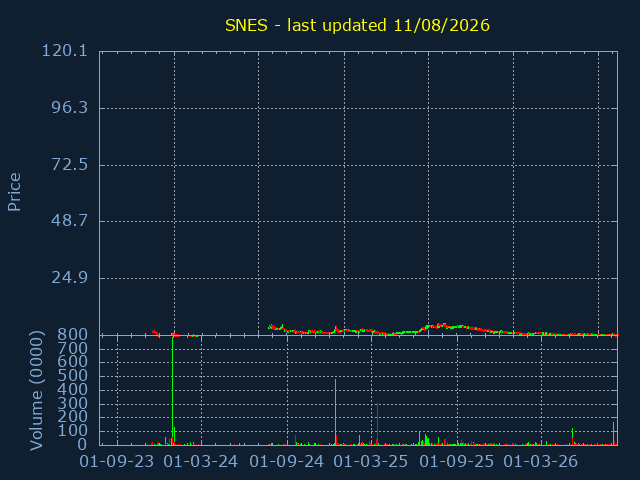Image resolution: width=640 pixels, height=480 pixels.
Task: Click the 24.9 price axis label
Action: click(x=69, y=278)
